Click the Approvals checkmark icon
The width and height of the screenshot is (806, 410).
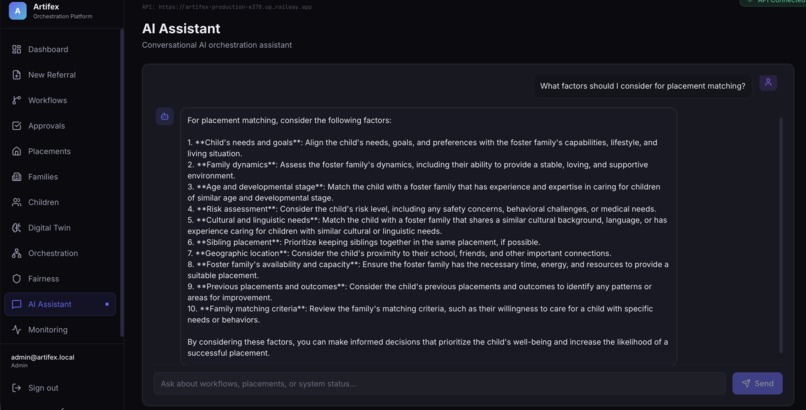16,126
